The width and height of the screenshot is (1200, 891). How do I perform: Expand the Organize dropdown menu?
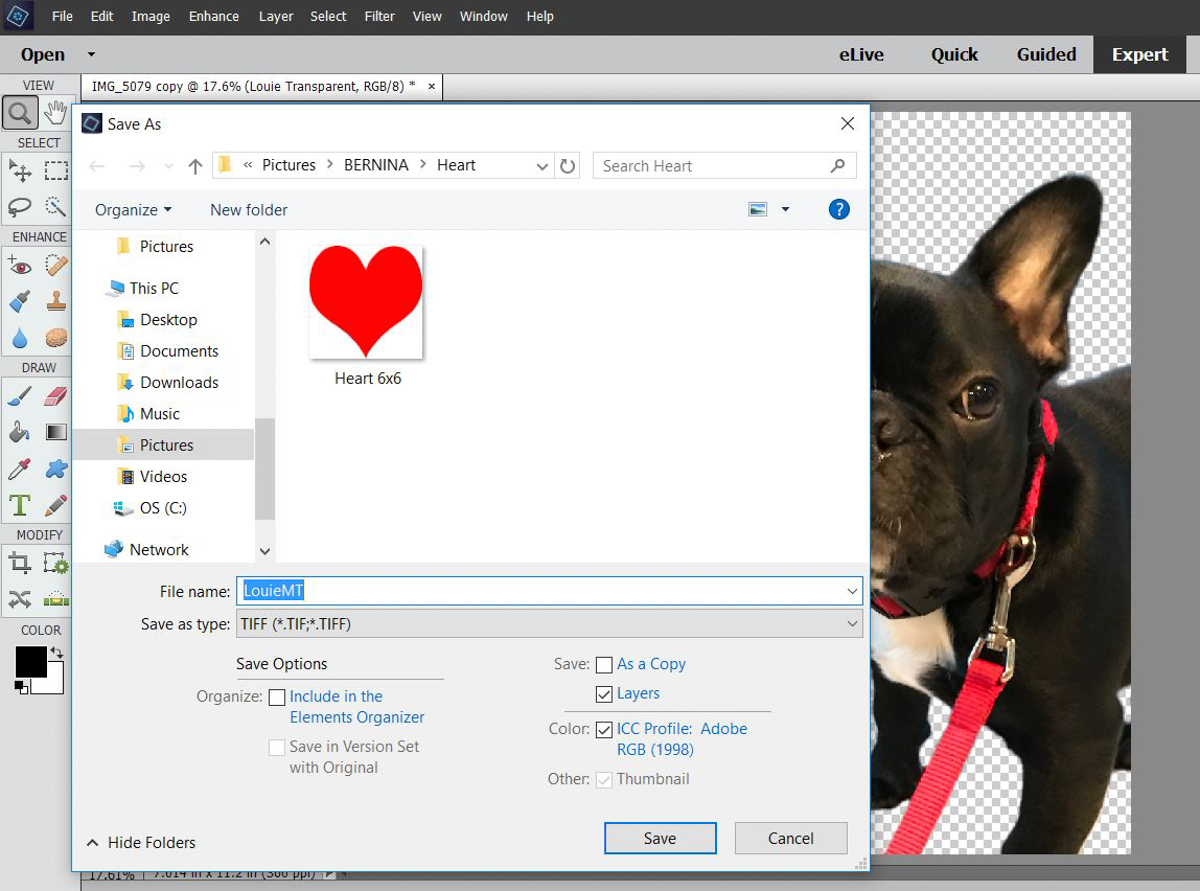click(133, 210)
